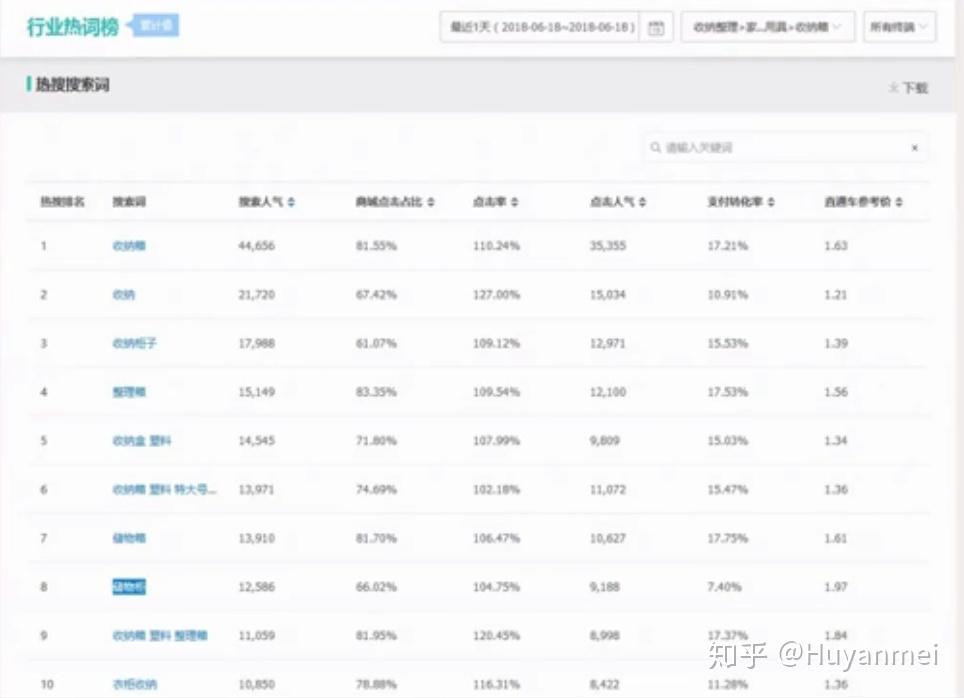Open the rank 3 search term 收纳柜子
This screenshot has height=698, width=964.
(x=135, y=343)
